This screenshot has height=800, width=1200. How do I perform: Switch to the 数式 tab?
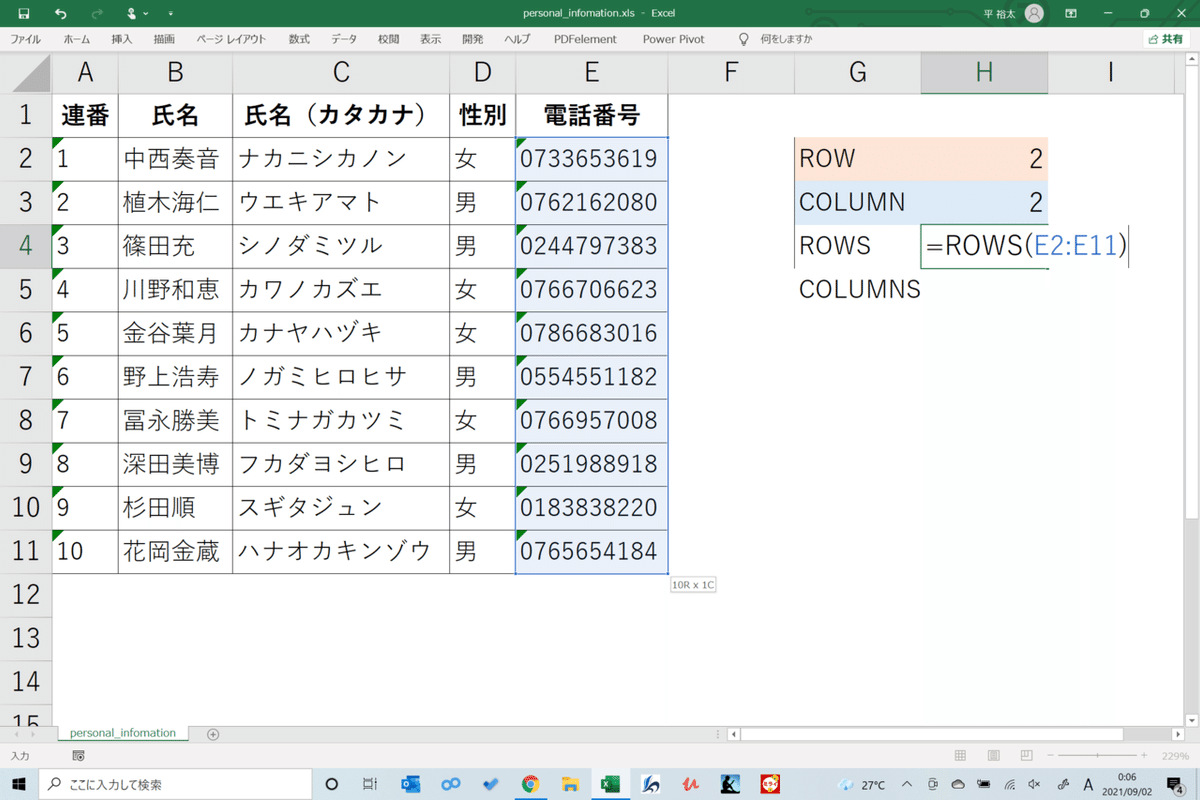[x=299, y=39]
